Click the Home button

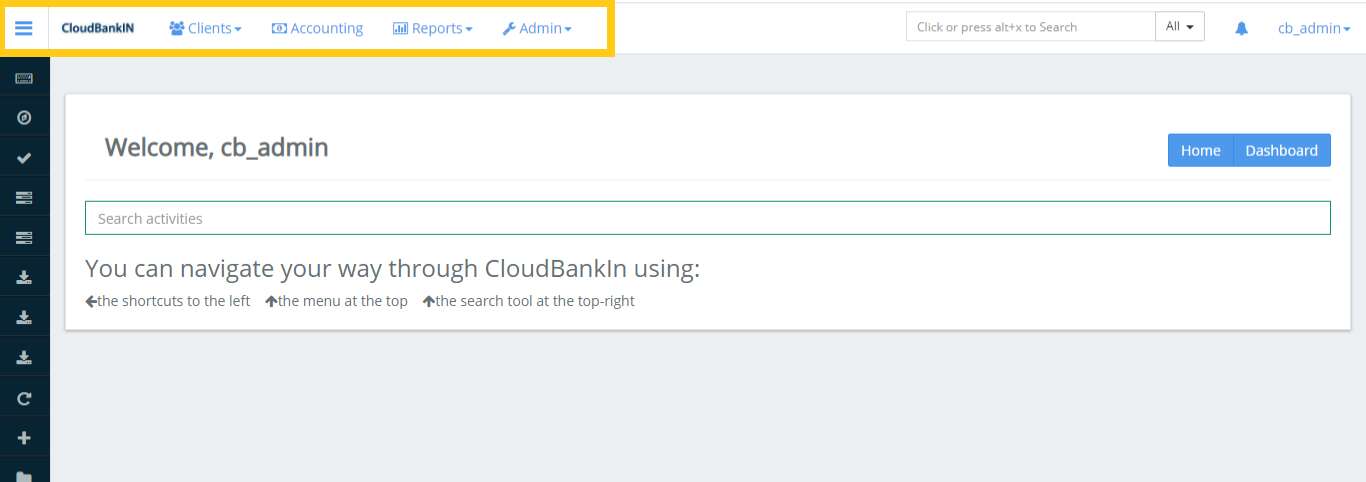[x=1200, y=150]
